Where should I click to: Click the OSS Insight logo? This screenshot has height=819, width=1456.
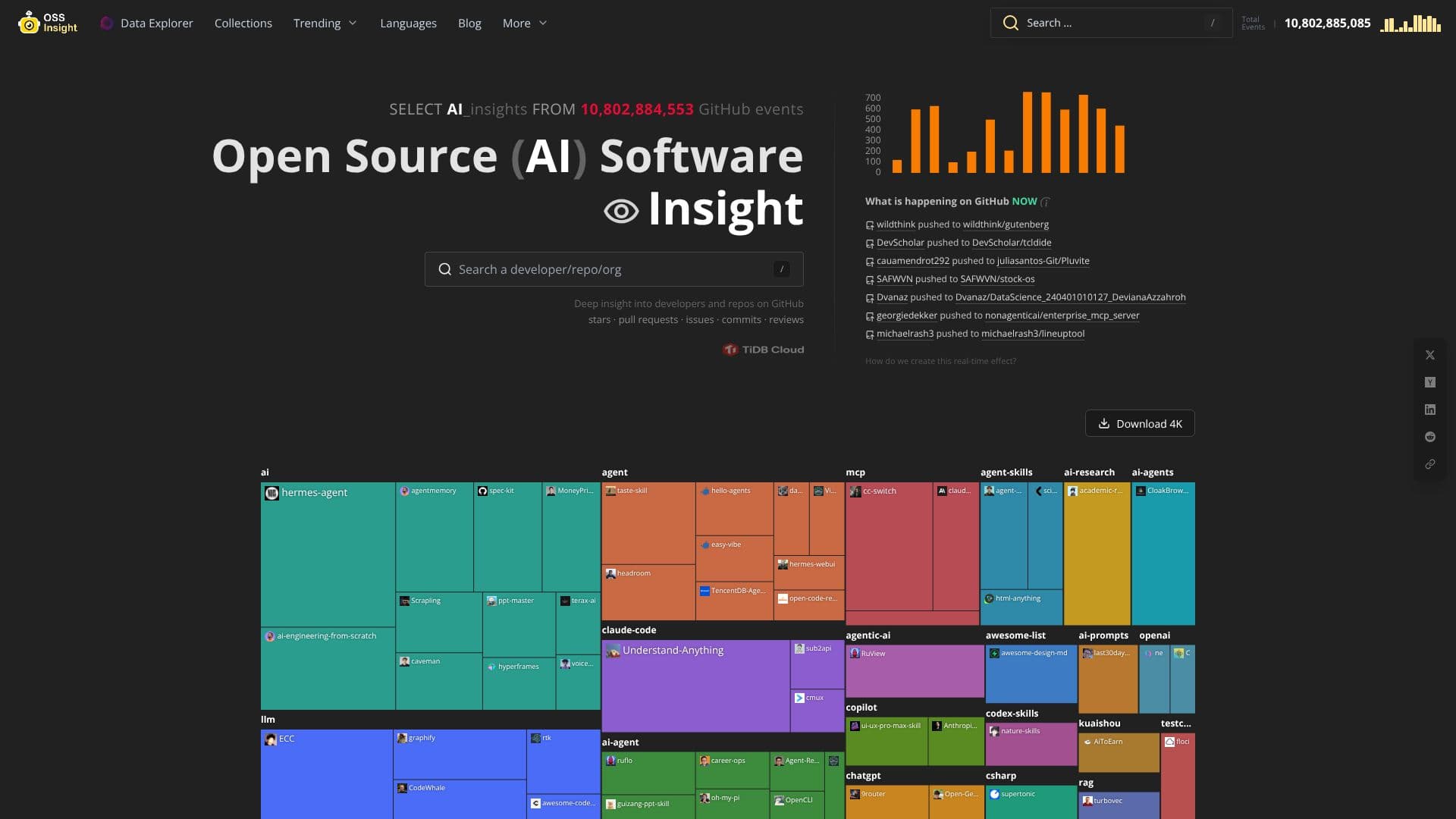(x=48, y=23)
